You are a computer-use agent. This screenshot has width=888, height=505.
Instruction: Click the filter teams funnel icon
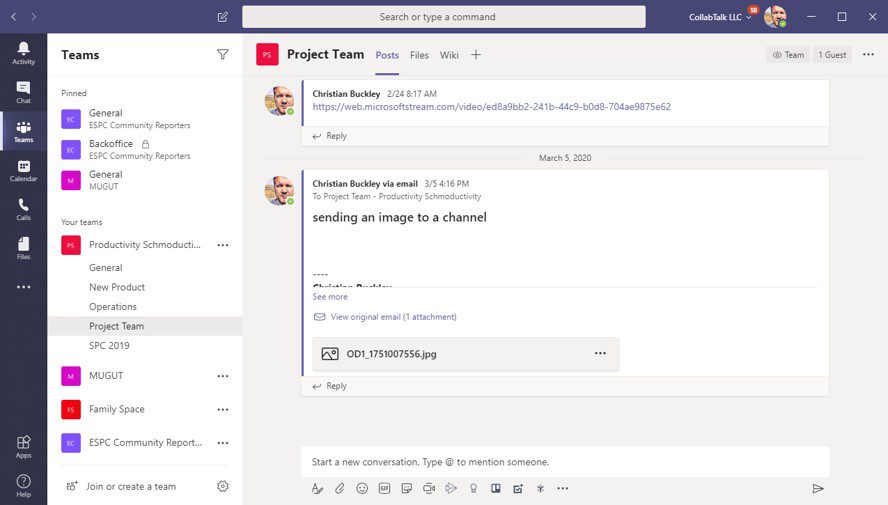pos(223,55)
